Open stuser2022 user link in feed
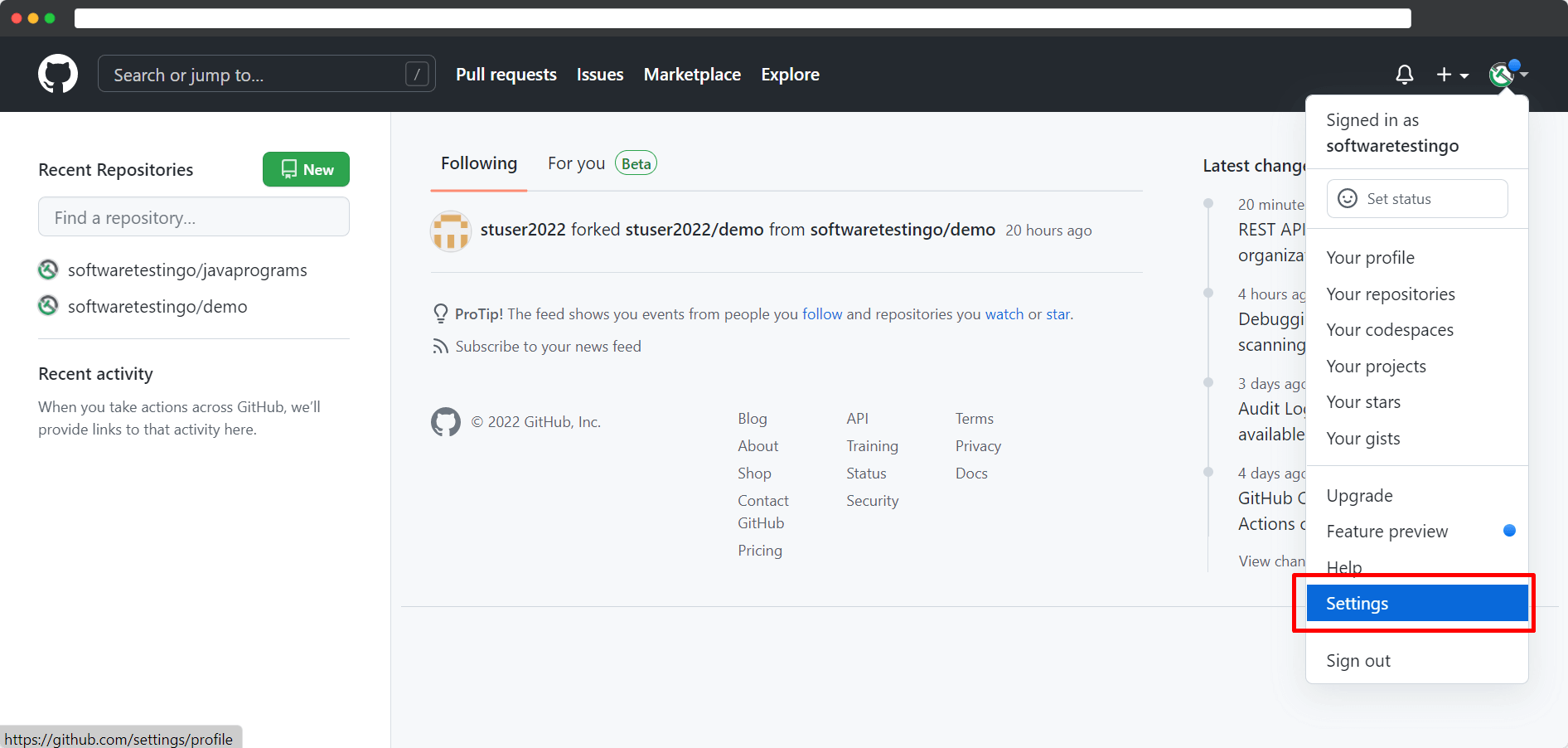Image resolution: width=1568 pixels, height=748 pixels. [x=523, y=230]
